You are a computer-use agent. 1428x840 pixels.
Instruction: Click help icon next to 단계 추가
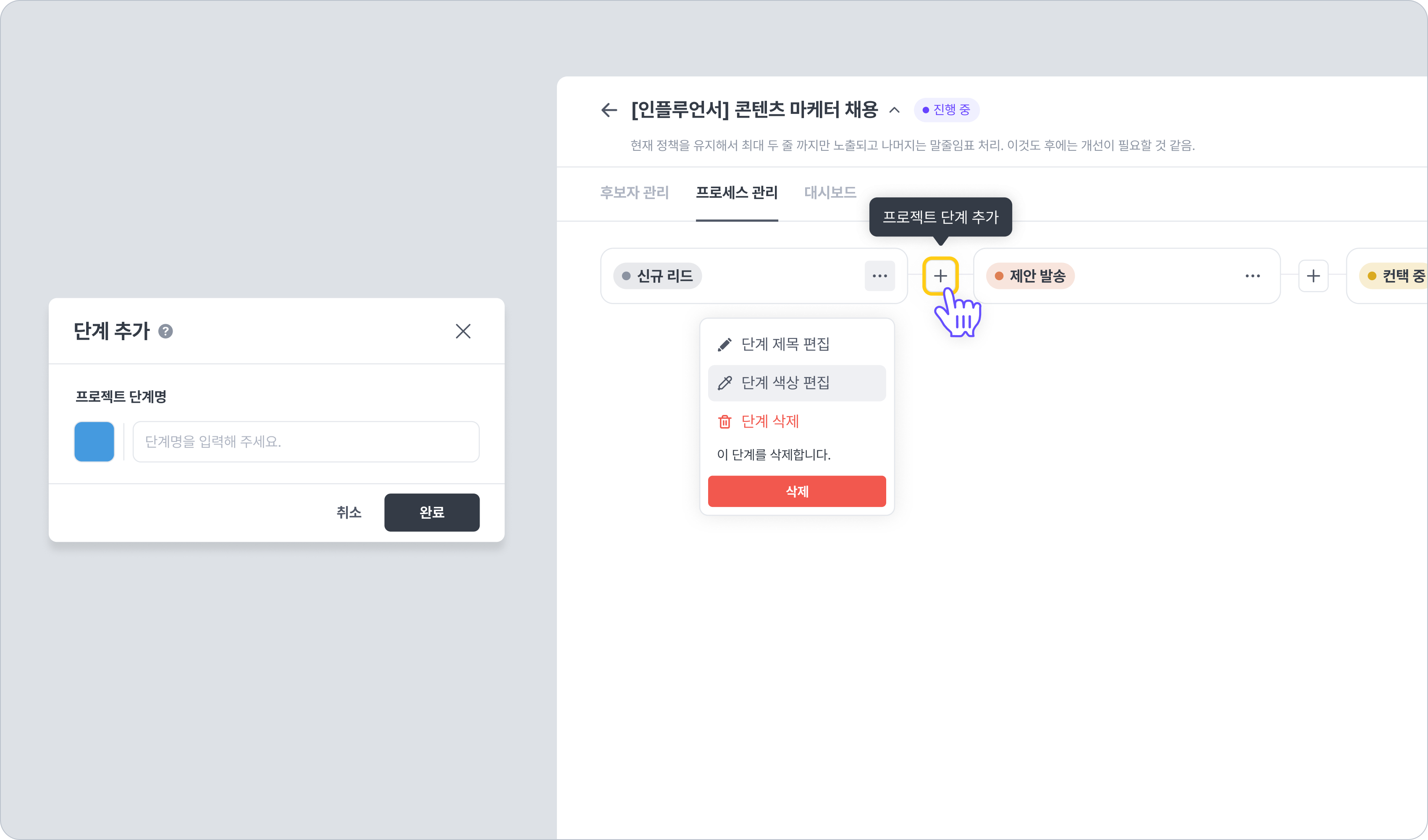click(x=165, y=331)
